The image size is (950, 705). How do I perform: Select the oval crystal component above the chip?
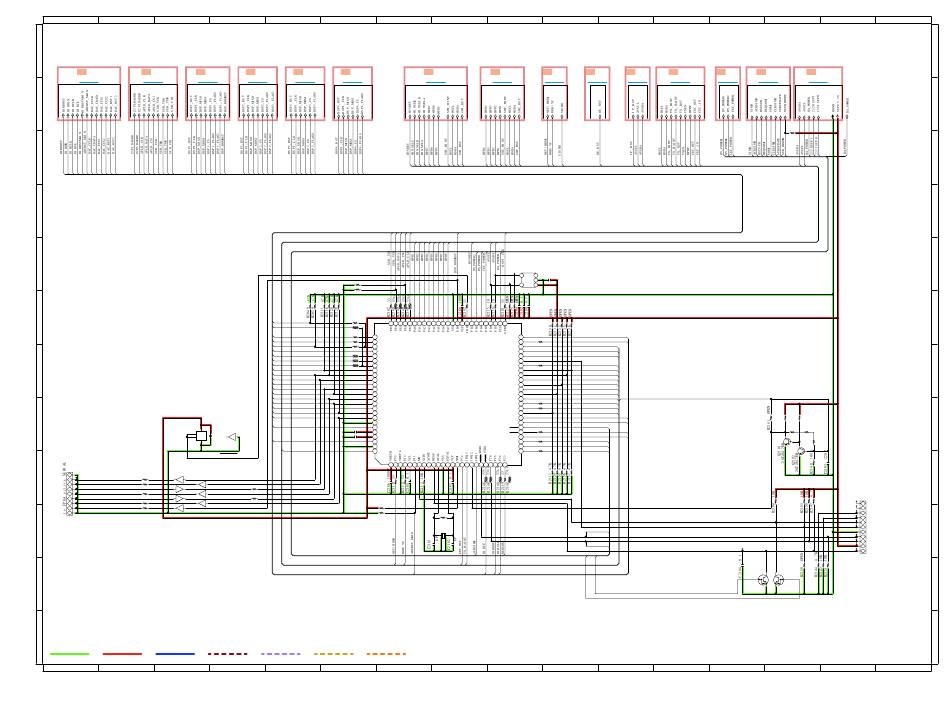pos(528,280)
